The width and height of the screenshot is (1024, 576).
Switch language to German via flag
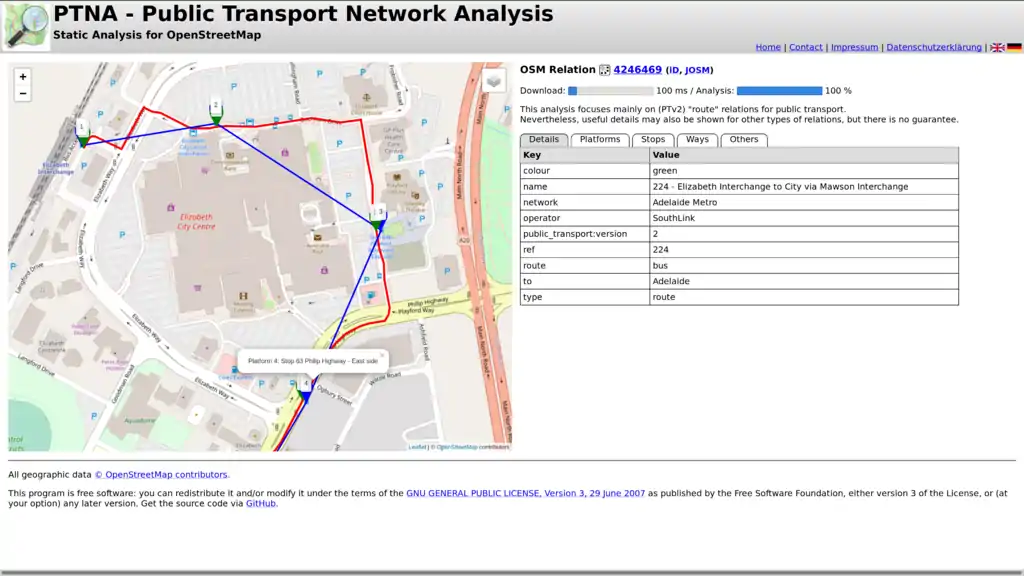point(1014,47)
